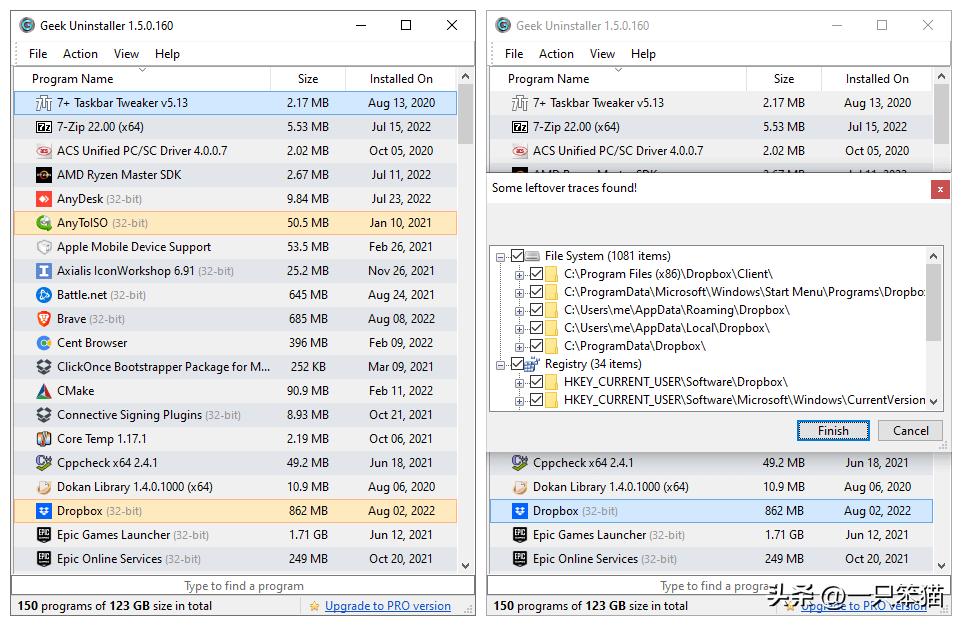Click Axialis IconWorkshop icon
Screen dimensions: 962x626
pyautogui.click(x=44, y=271)
